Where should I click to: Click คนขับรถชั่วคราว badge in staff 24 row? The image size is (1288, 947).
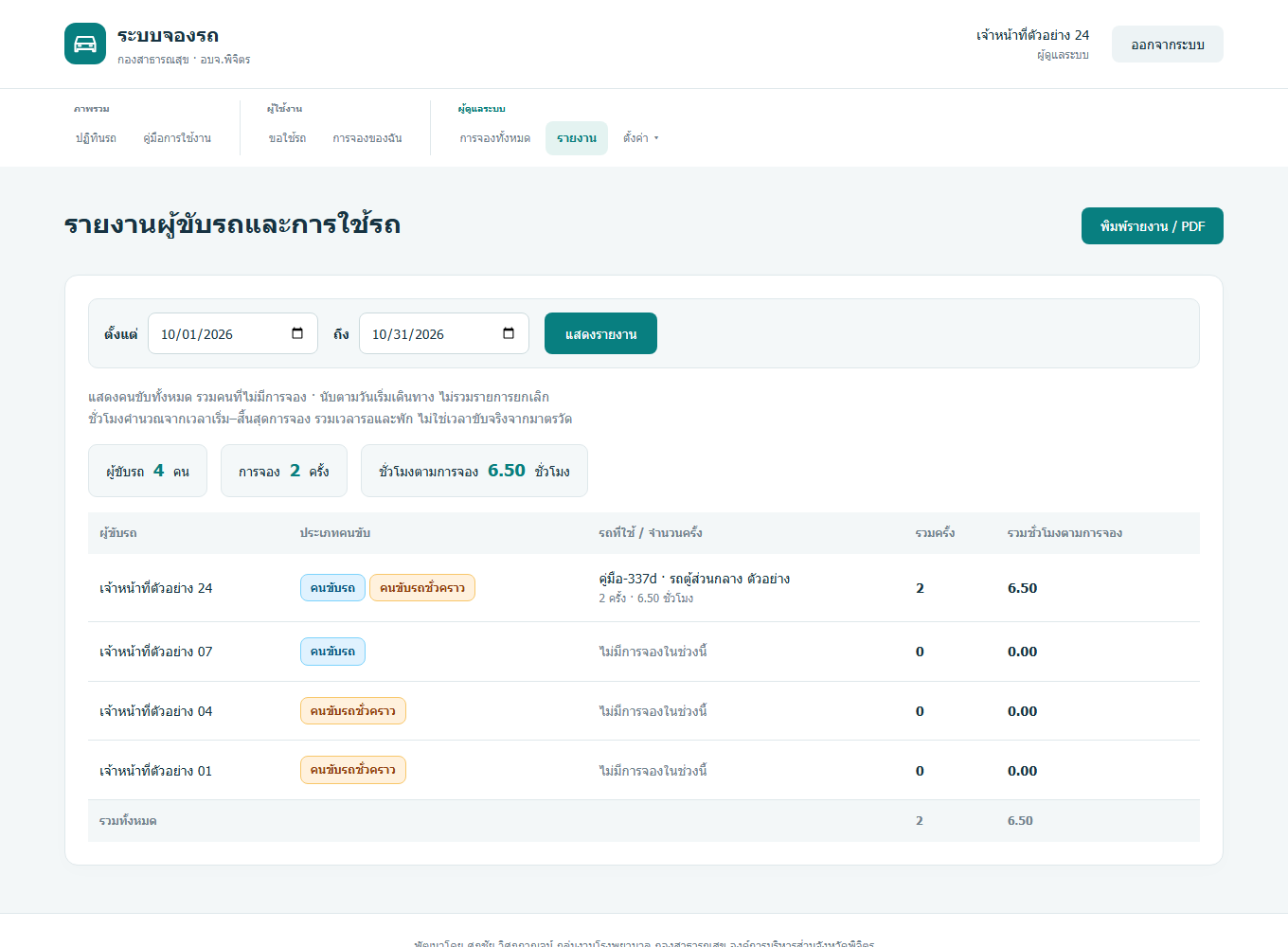422,588
